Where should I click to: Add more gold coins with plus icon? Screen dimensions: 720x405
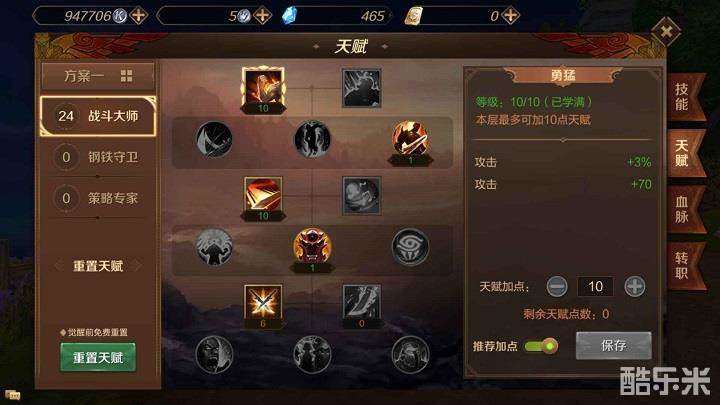click(x=139, y=16)
